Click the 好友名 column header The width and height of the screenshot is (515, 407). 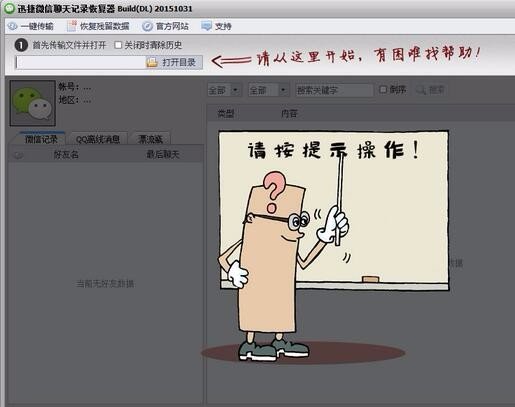click(66, 155)
